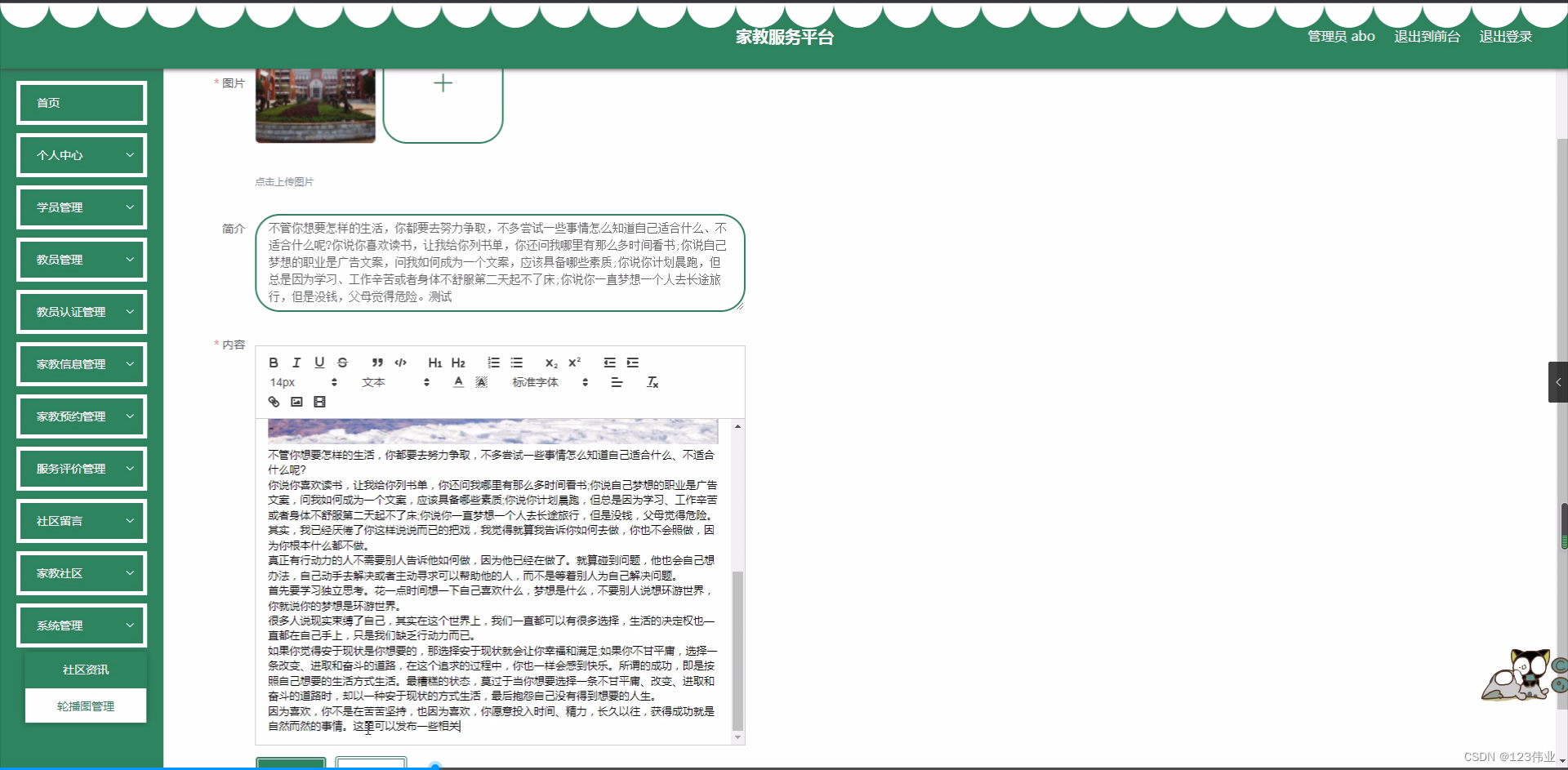Insert a video into the content
Image resolution: width=1568 pixels, height=770 pixels.
click(319, 402)
